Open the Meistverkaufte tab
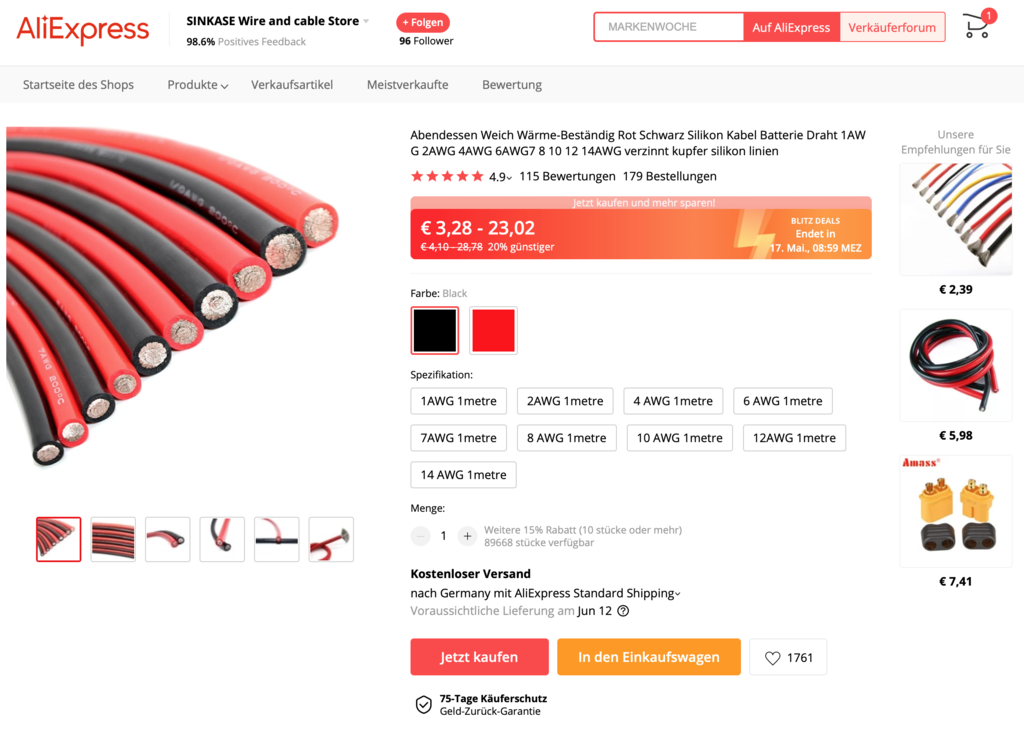1024x745 pixels. pyautogui.click(x=408, y=85)
